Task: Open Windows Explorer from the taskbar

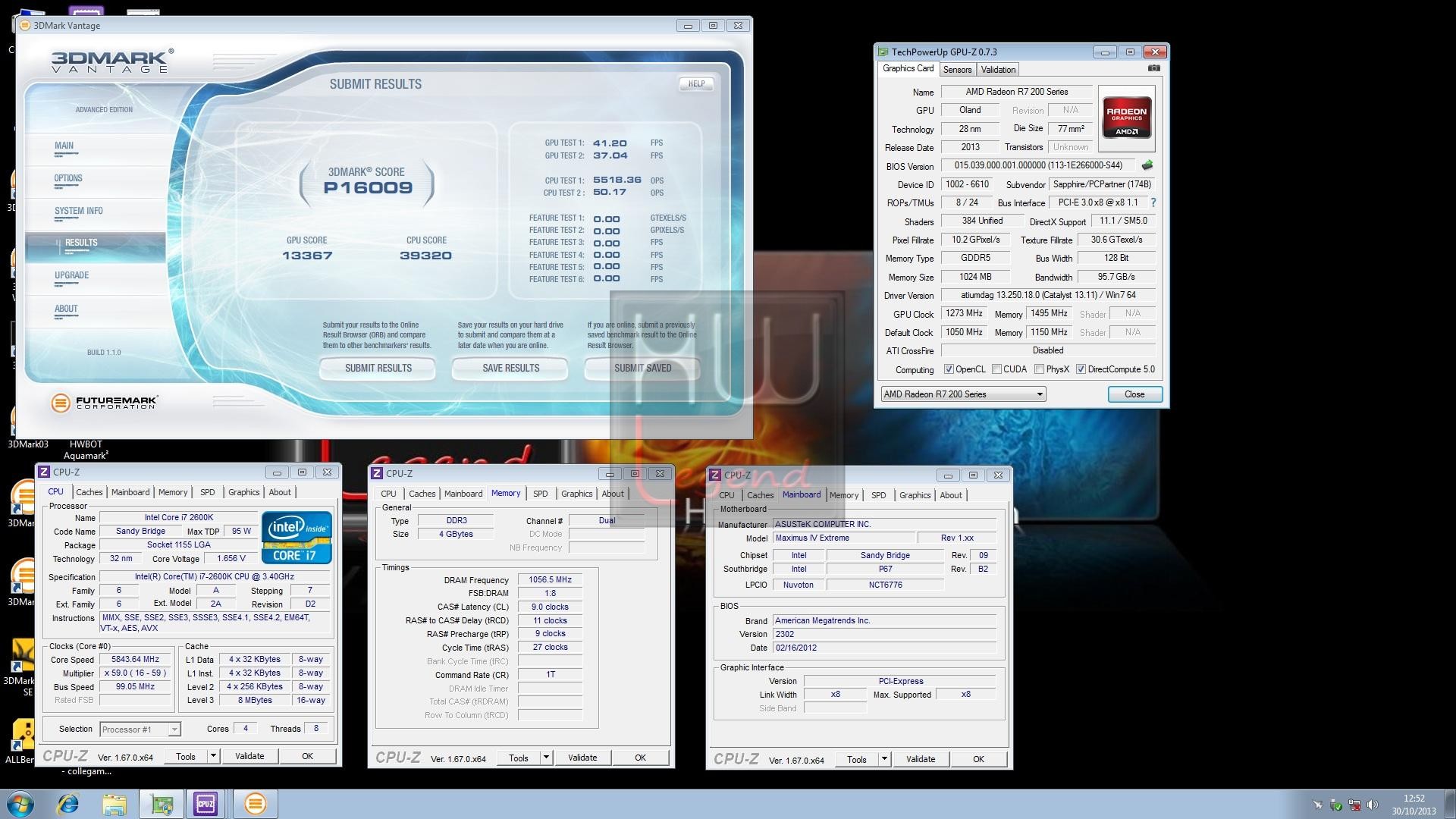Action: pyautogui.click(x=115, y=804)
